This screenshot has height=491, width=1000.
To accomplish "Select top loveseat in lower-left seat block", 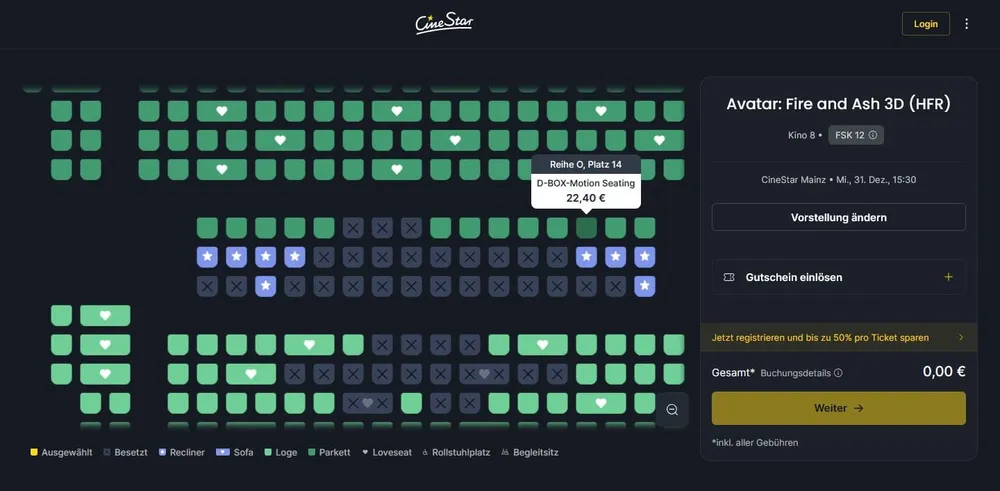I will [x=105, y=316].
